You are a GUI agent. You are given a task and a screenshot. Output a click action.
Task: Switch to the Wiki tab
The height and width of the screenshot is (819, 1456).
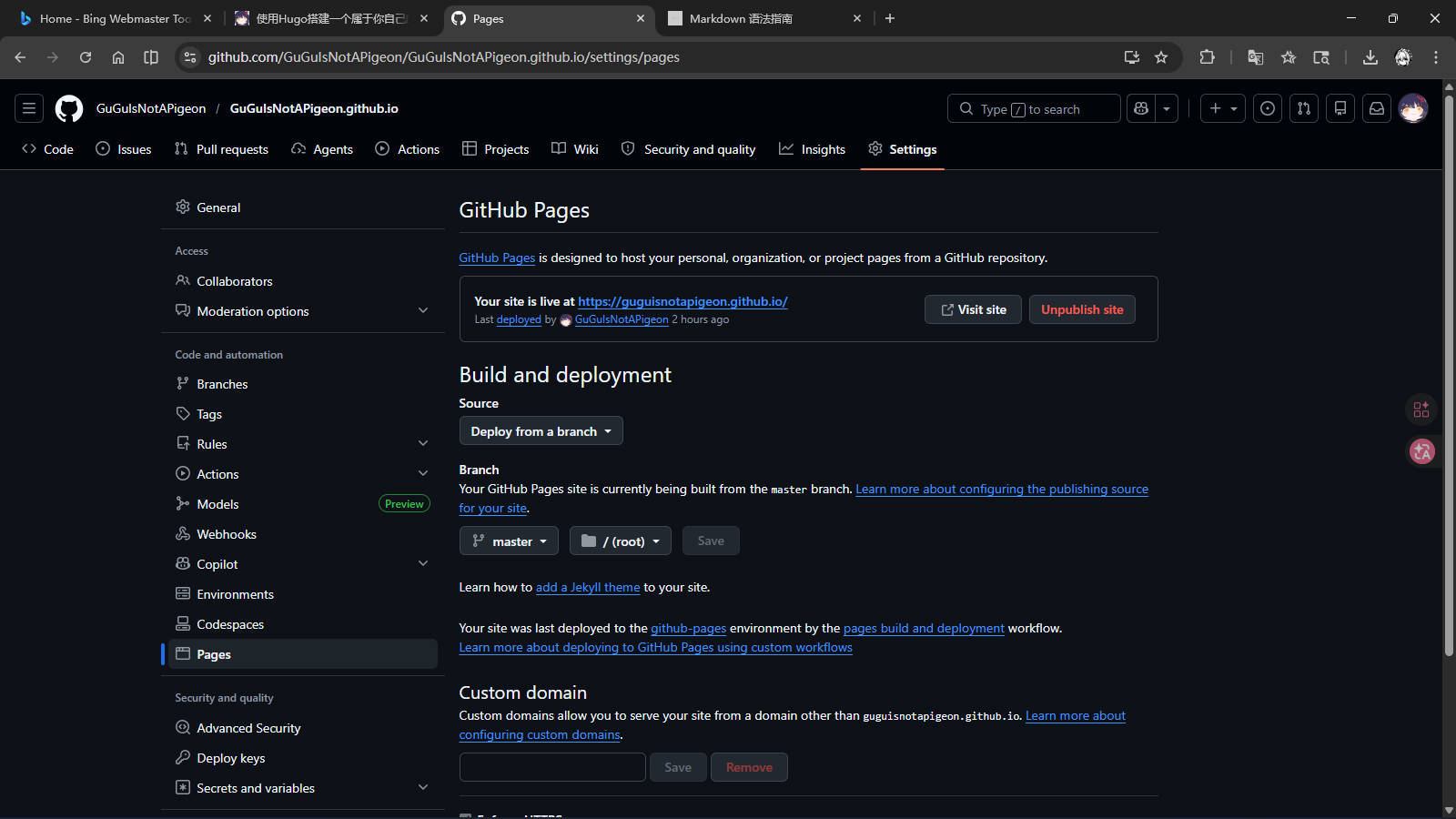(x=575, y=149)
